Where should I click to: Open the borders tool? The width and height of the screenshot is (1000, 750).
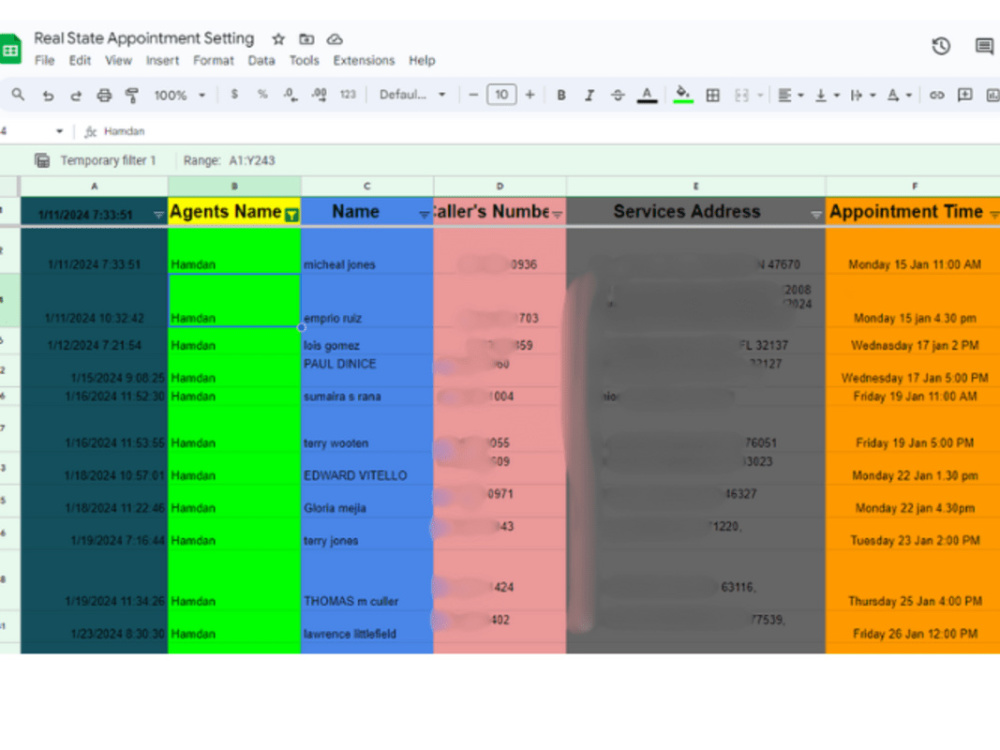click(713, 95)
